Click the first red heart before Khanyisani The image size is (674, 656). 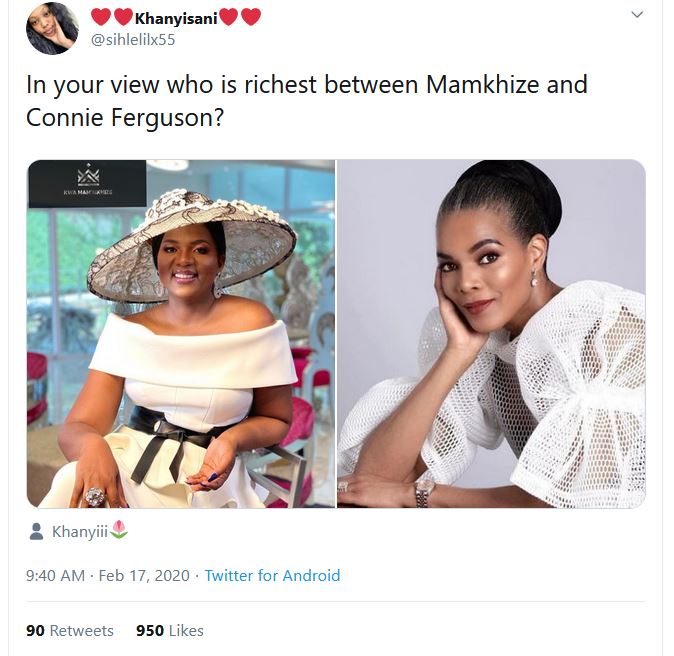(101, 17)
